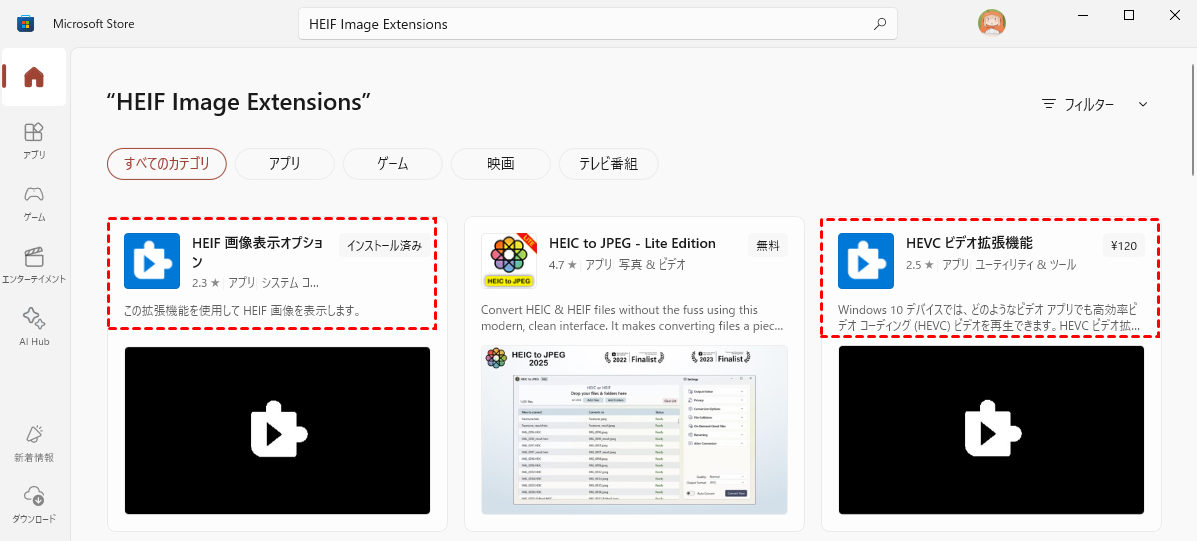The height and width of the screenshot is (541, 1197).
Task: Open the ゲーム section in sidebar
Action: click(34, 203)
